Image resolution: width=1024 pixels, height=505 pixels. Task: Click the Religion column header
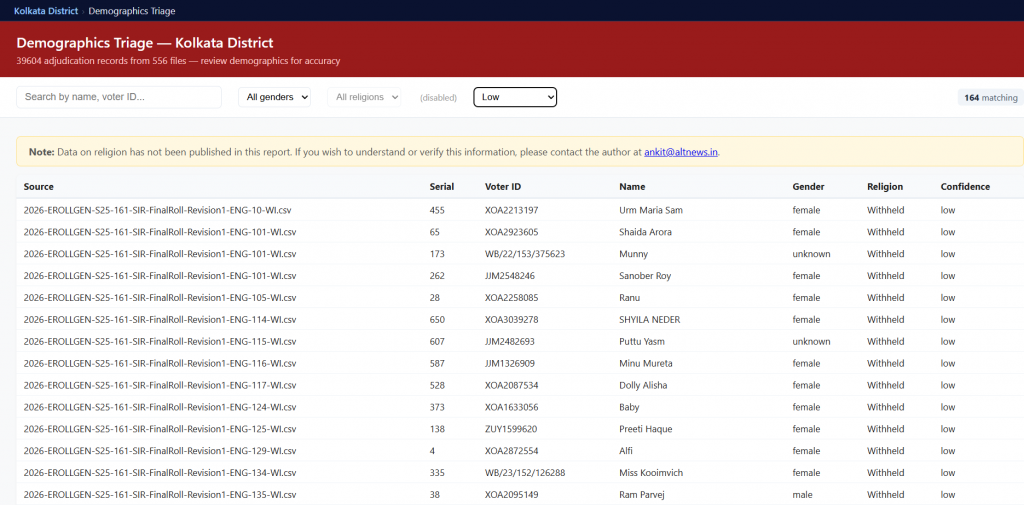coord(884,187)
